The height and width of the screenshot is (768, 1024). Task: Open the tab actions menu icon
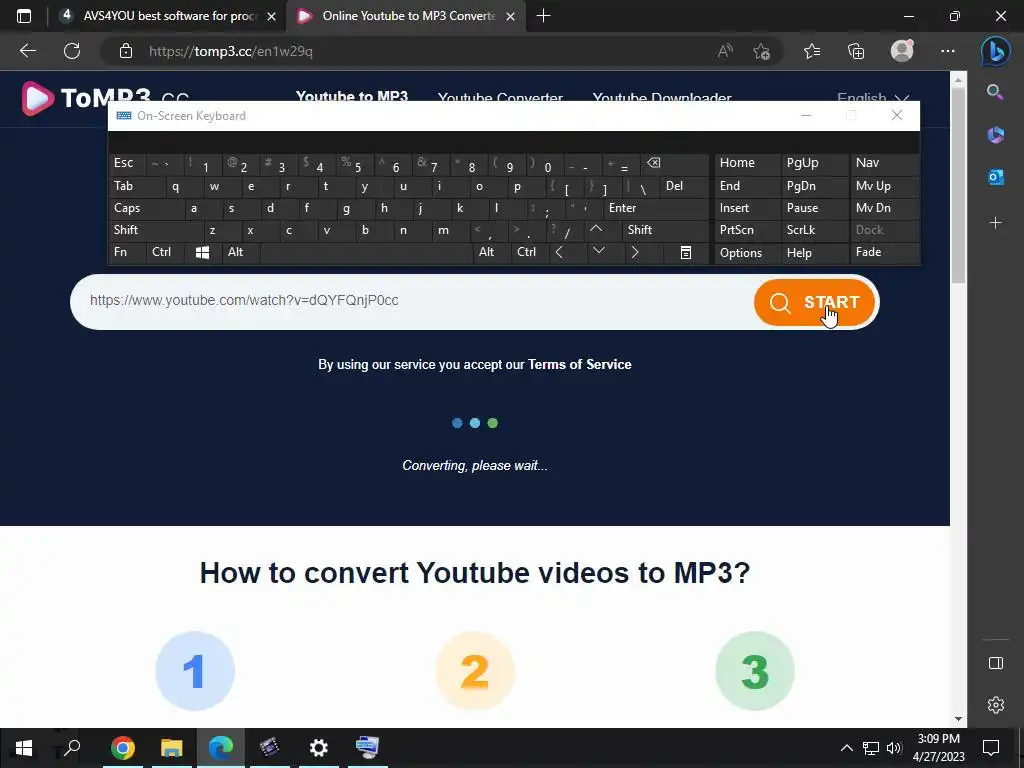click(24, 16)
